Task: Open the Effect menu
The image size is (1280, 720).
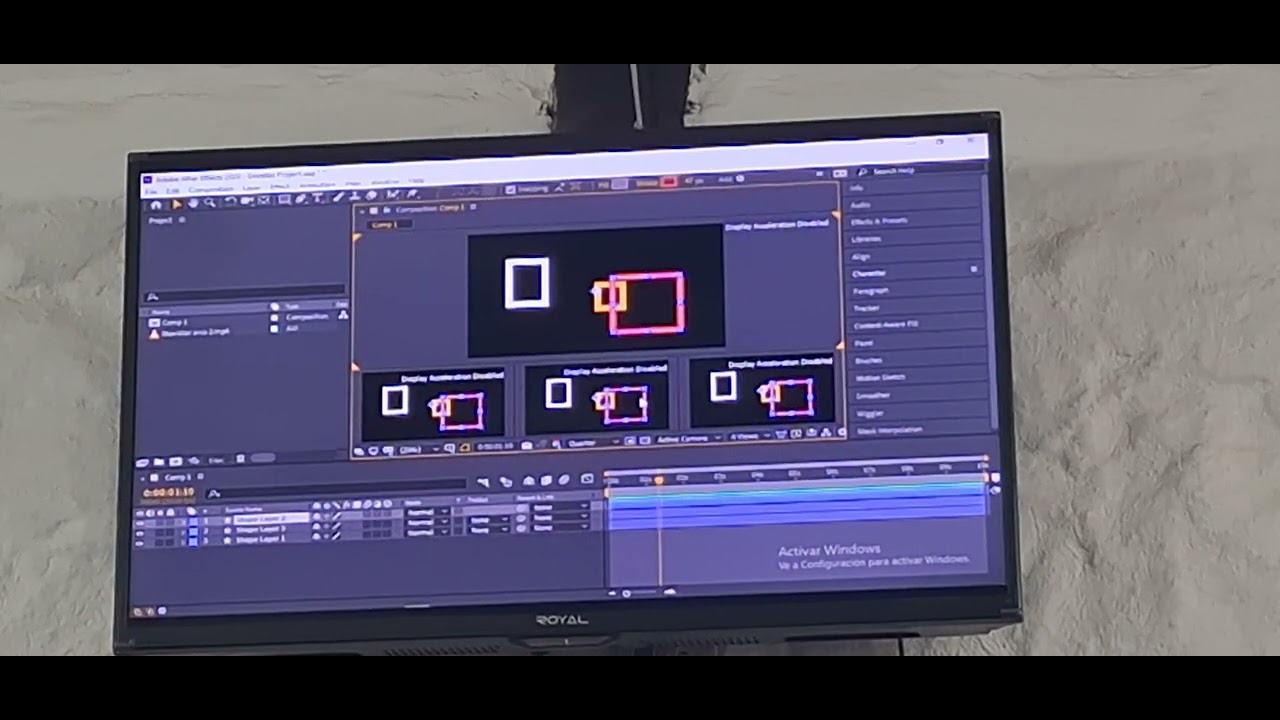Action: pos(278,187)
